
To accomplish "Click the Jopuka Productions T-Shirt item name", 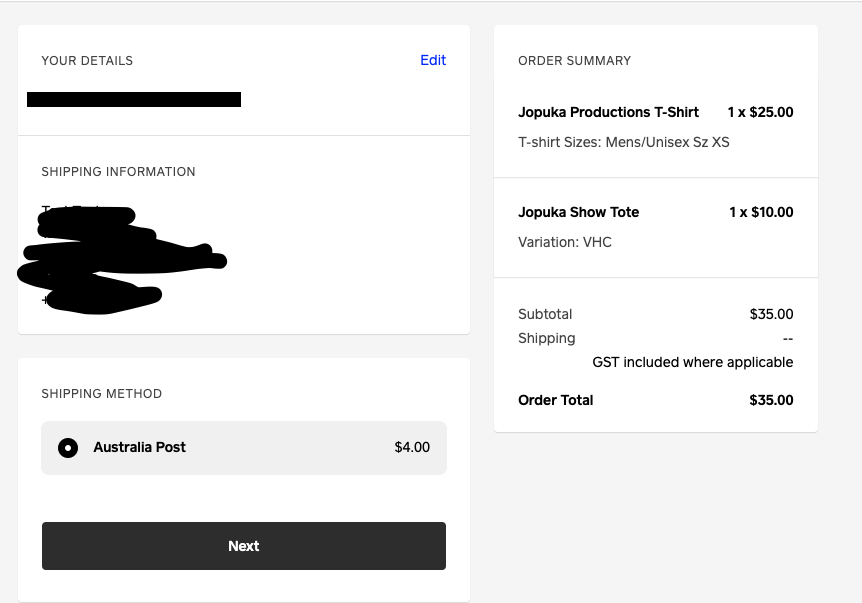I will point(608,112).
